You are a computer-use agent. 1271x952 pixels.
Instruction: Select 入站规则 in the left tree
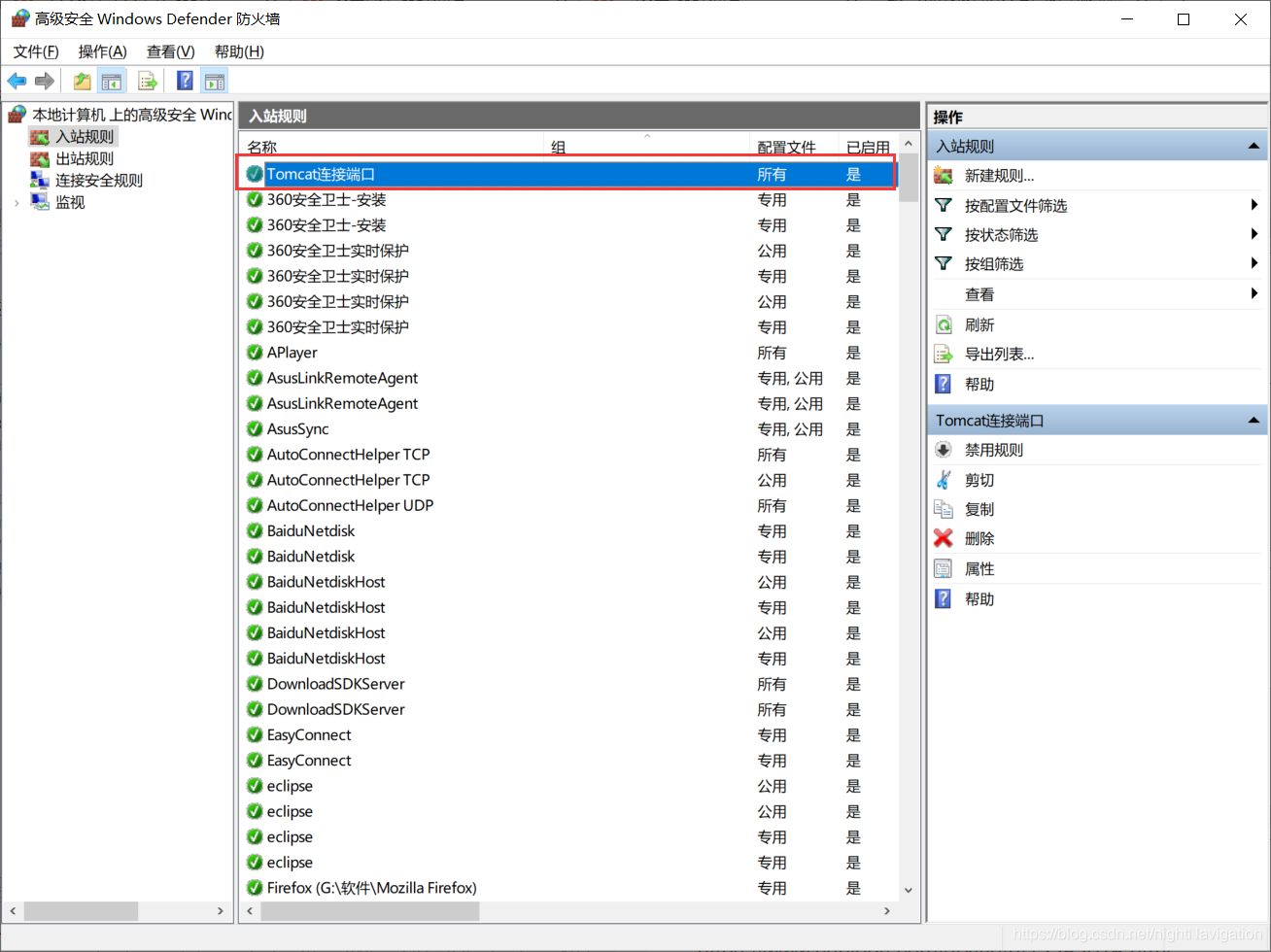coord(85,137)
